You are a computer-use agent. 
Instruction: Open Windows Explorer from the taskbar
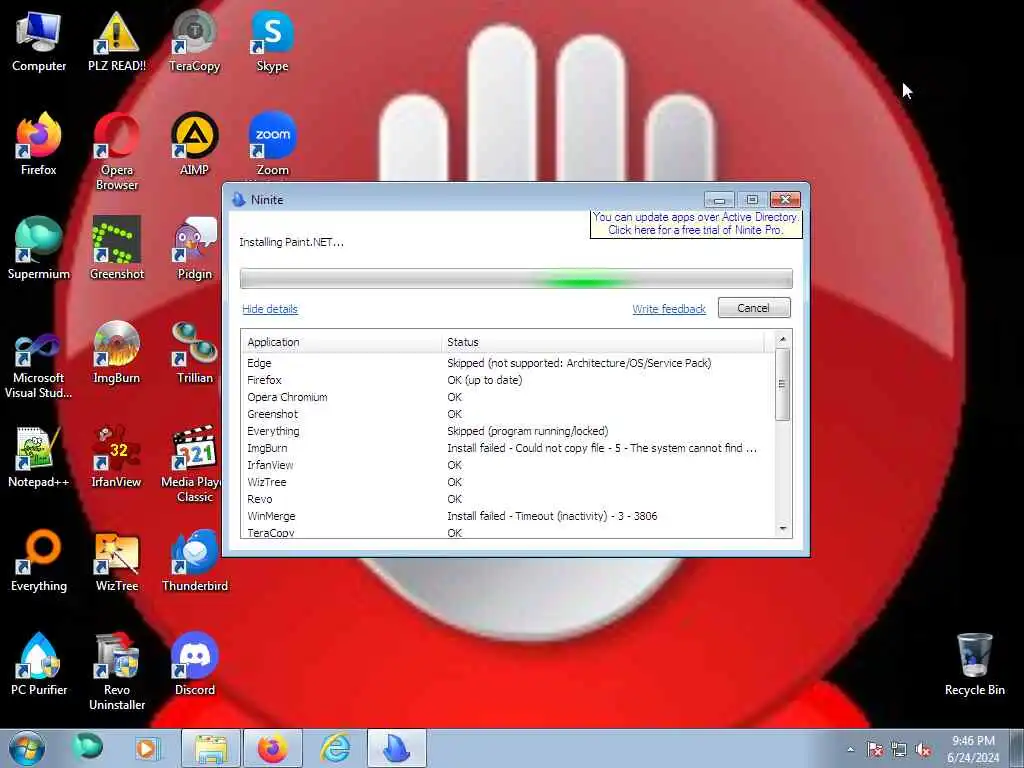pos(210,748)
